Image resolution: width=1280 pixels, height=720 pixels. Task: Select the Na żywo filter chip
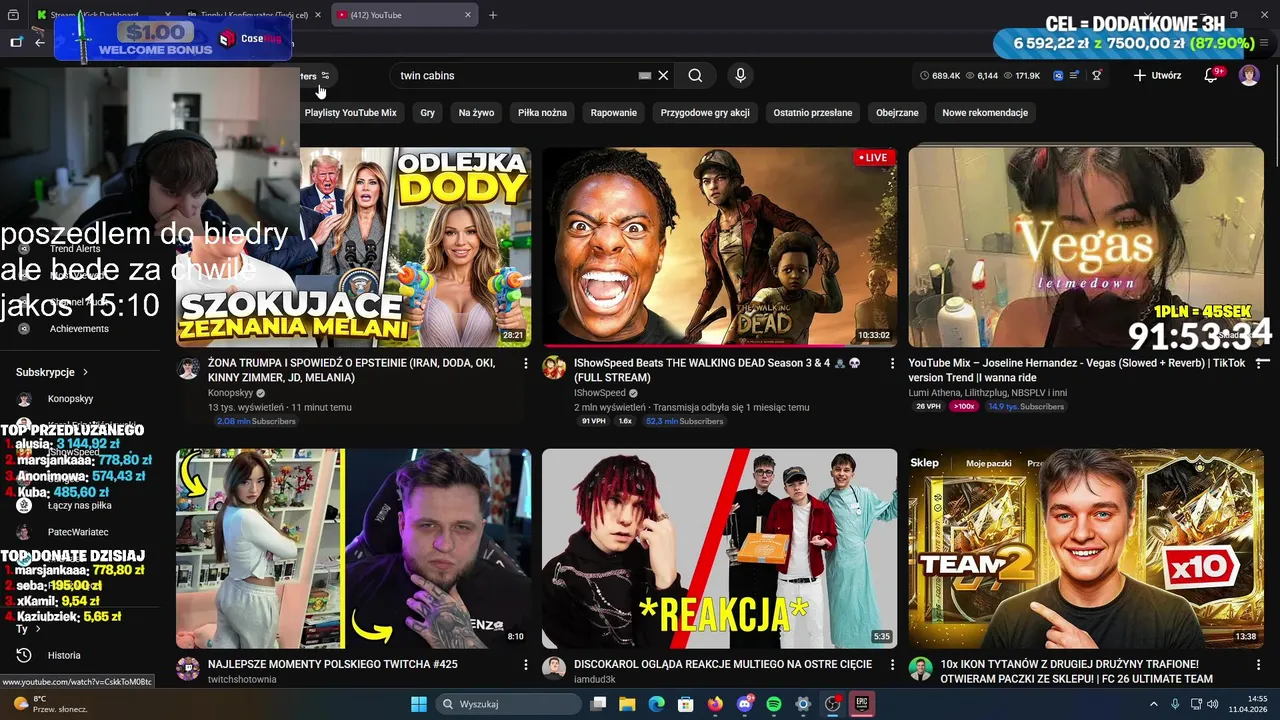[476, 113]
